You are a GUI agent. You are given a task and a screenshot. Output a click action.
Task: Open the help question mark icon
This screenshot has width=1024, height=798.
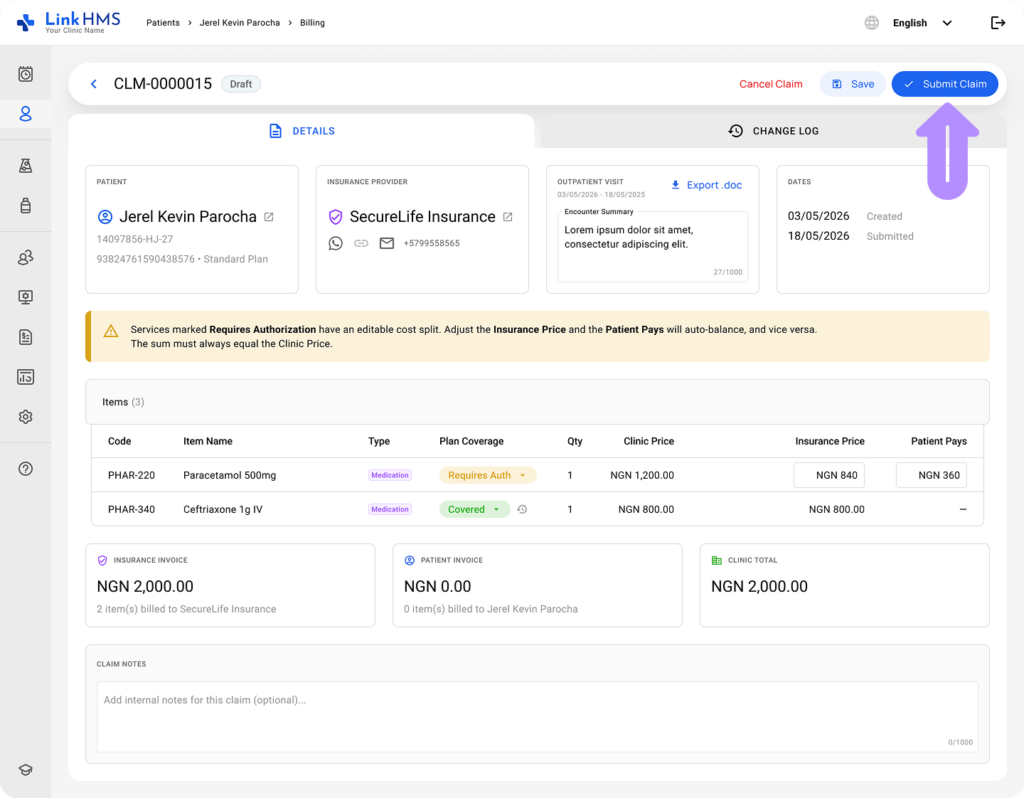[x=25, y=469]
